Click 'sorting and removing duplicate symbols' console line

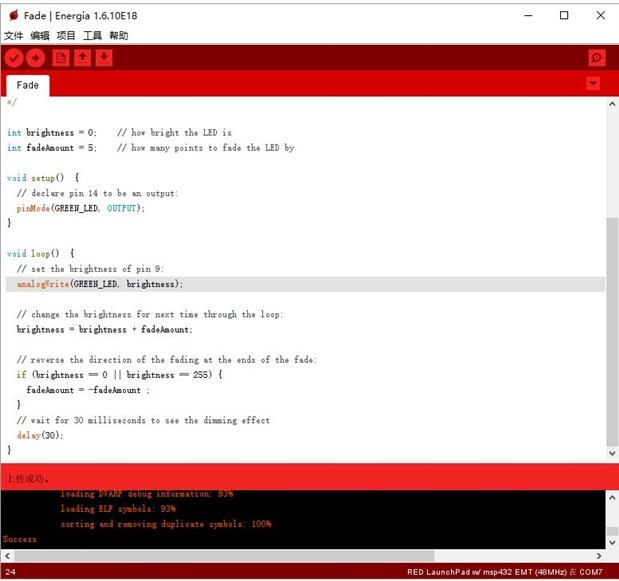click(x=166, y=524)
